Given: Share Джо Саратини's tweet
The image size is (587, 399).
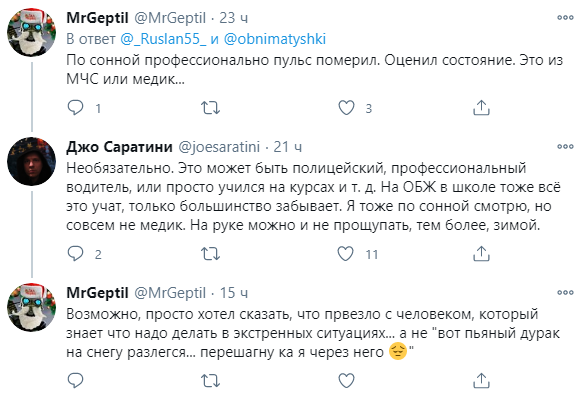Looking at the screenshot, I should click(481, 254).
